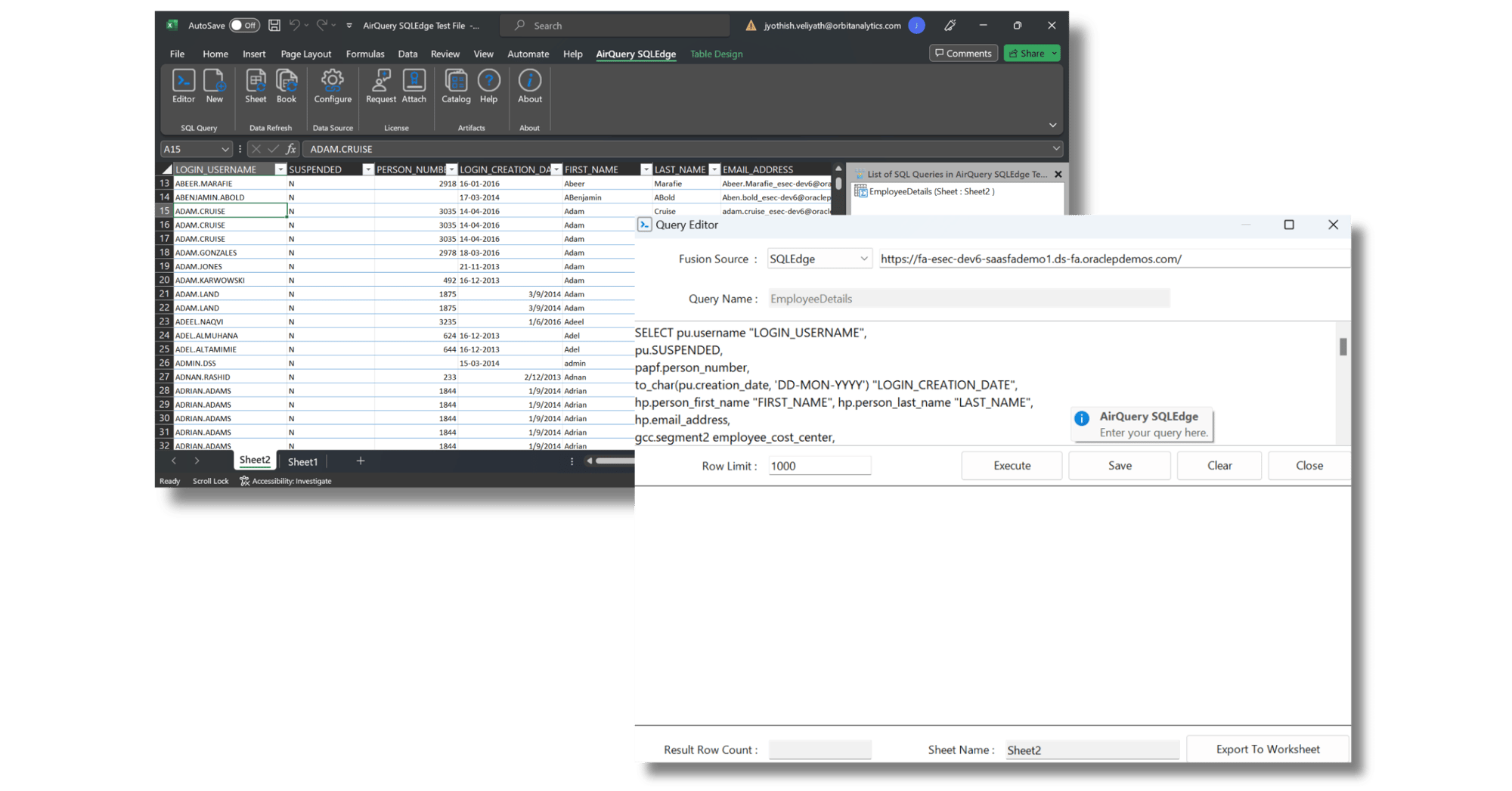
Task: Click the Row Limit input field
Action: (x=820, y=466)
